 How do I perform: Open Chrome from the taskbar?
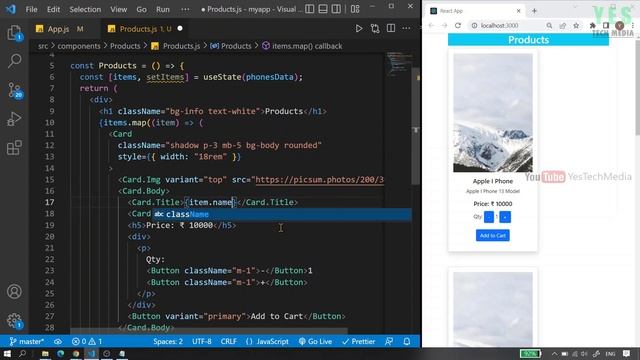click(76, 353)
